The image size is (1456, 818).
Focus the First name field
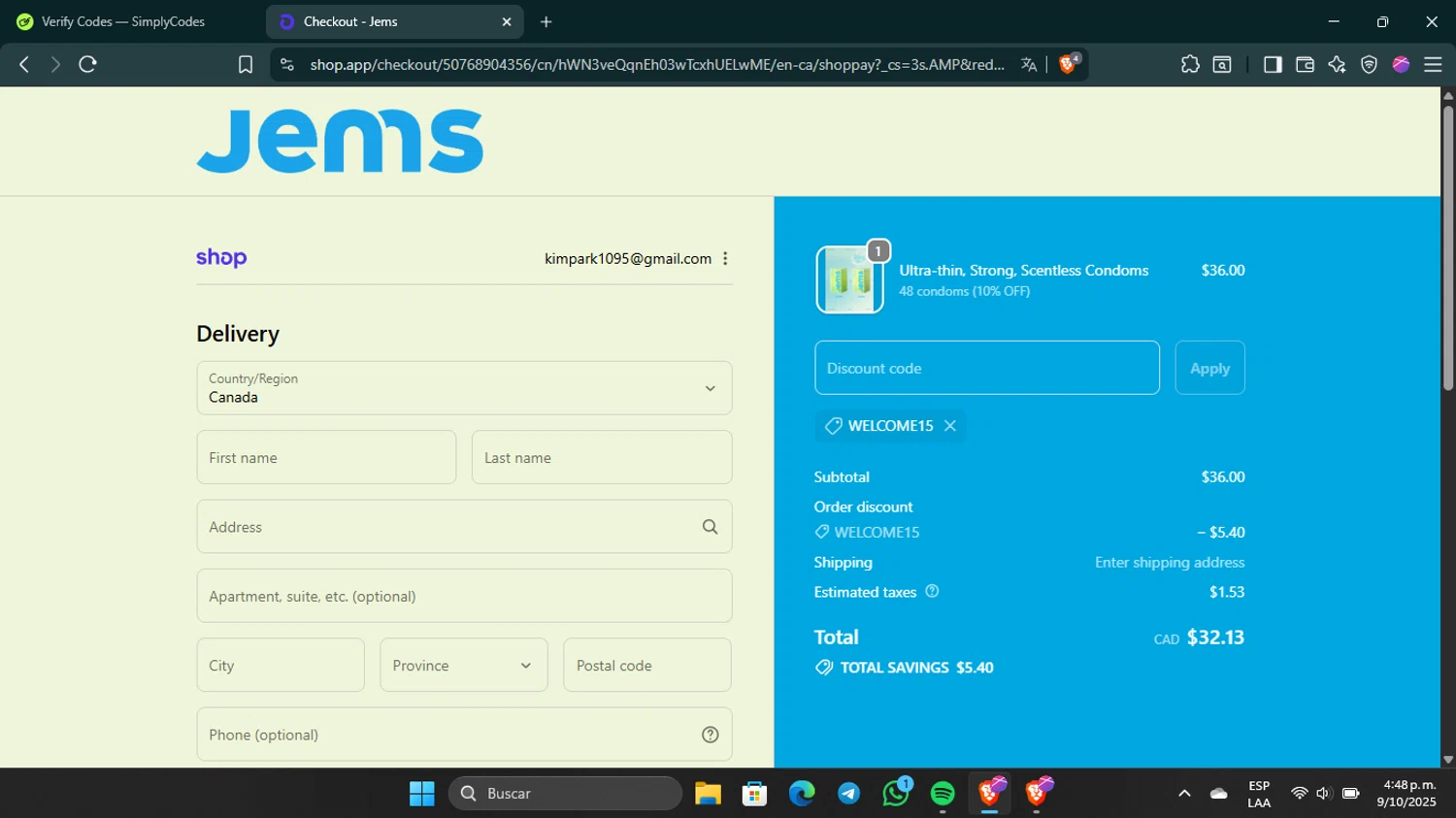click(326, 457)
